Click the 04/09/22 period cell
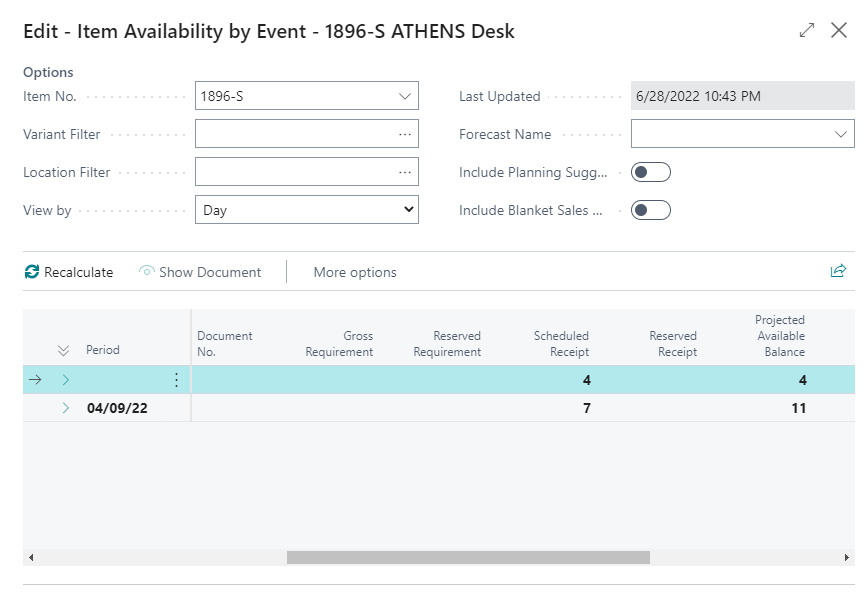867x595 pixels. [117, 408]
